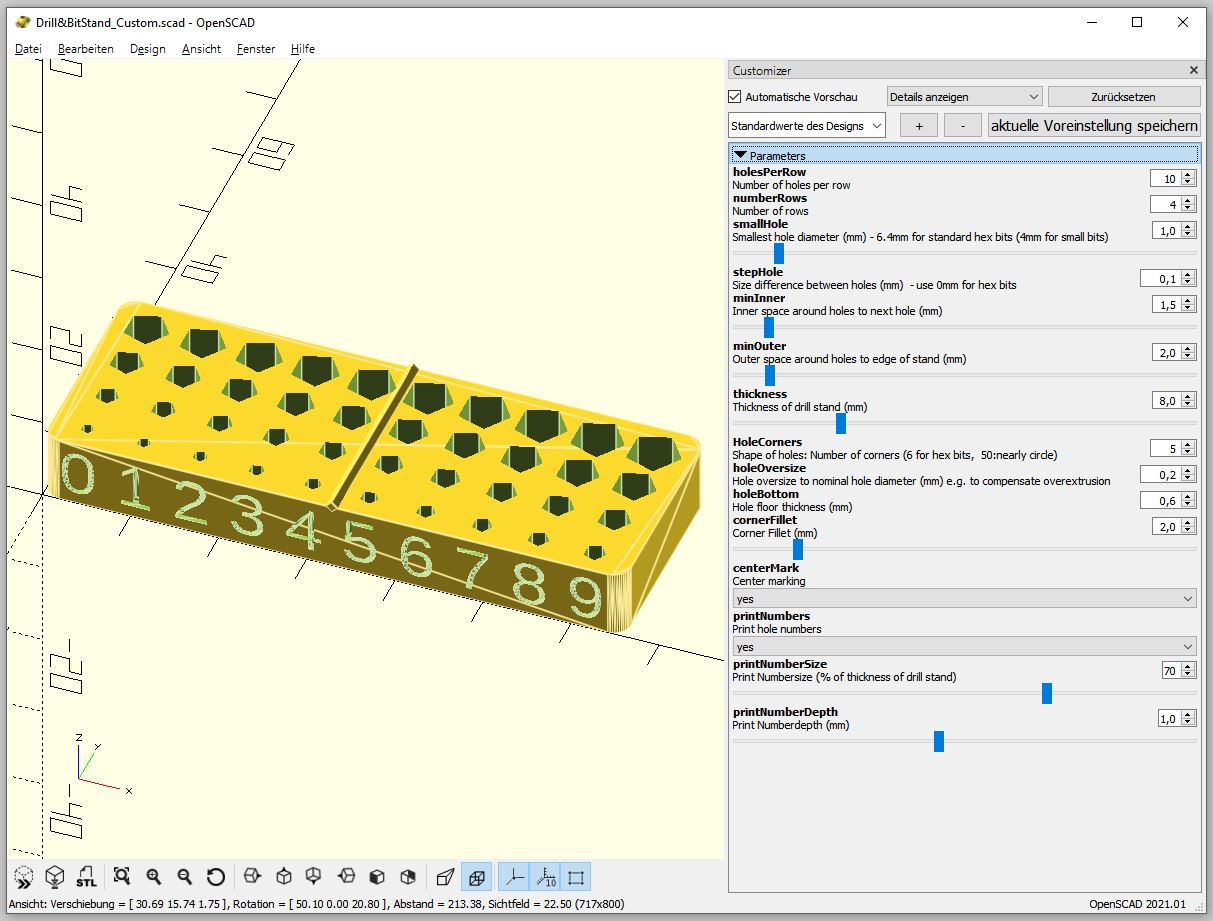Open the Design menu

coord(148,48)
